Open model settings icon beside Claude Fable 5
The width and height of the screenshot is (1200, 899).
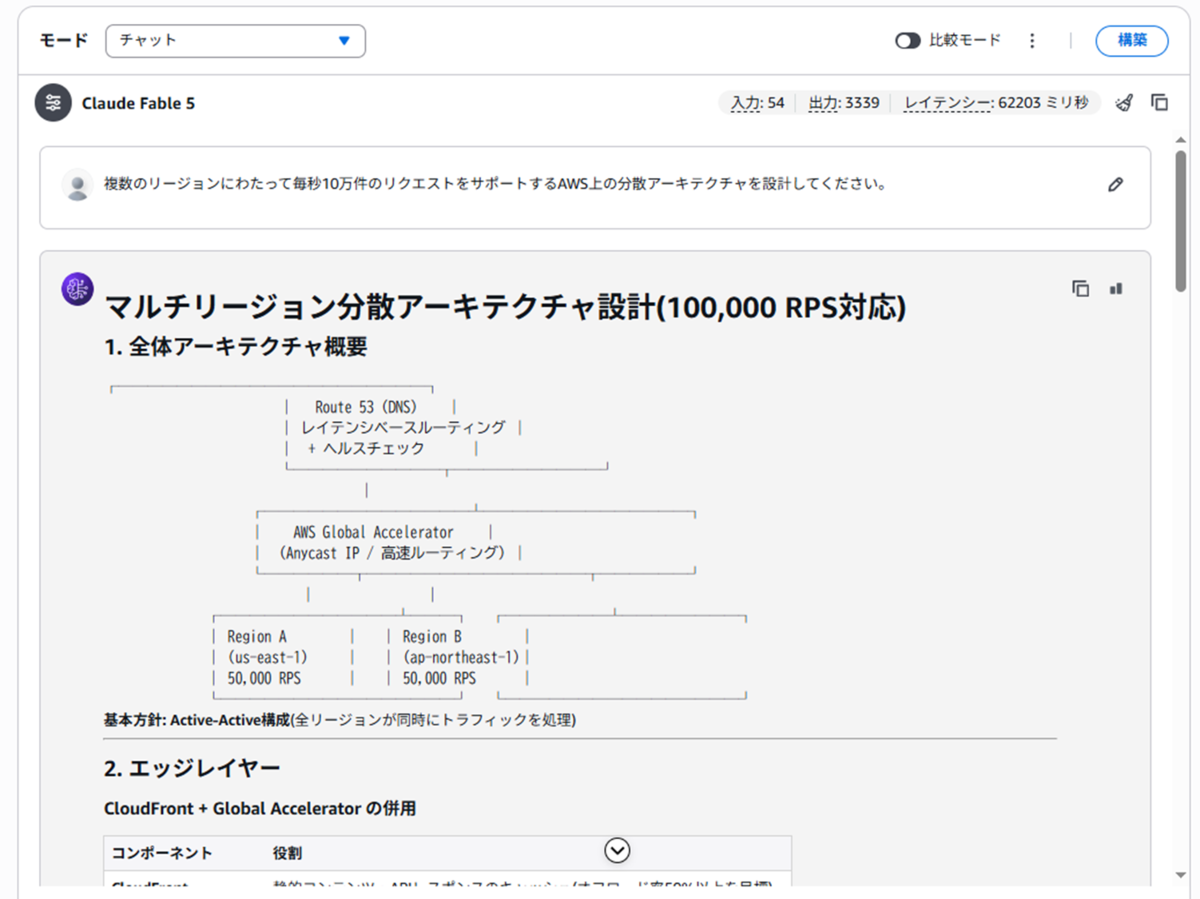(x=53, y=103)
